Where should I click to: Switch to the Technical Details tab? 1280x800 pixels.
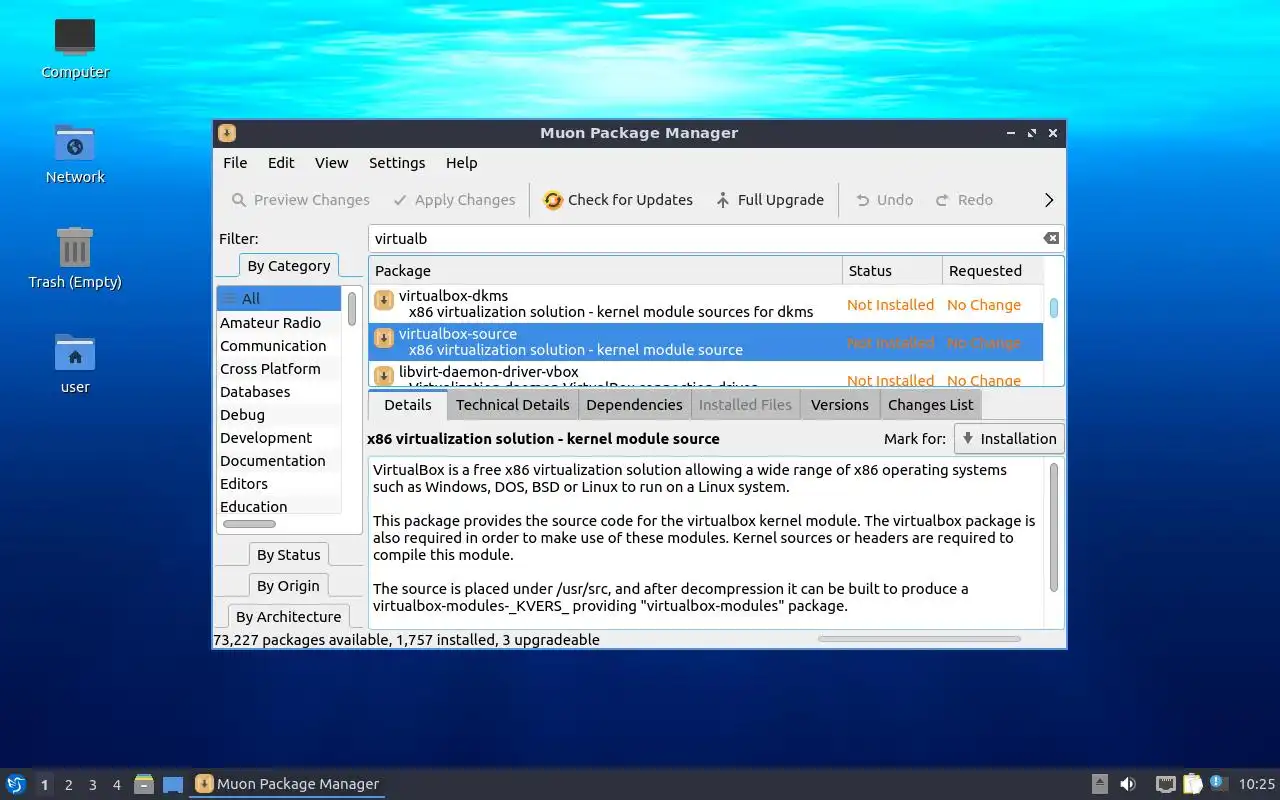point(512,404)
